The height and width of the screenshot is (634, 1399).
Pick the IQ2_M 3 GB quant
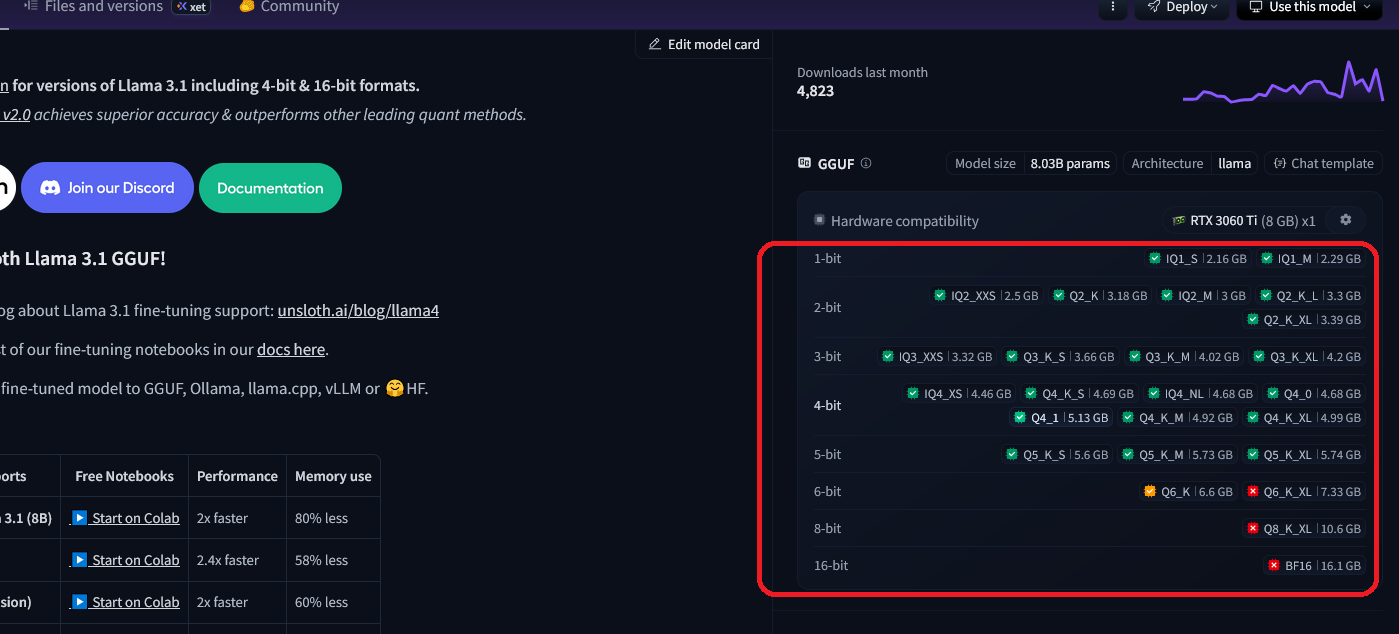click(1203, 295)
